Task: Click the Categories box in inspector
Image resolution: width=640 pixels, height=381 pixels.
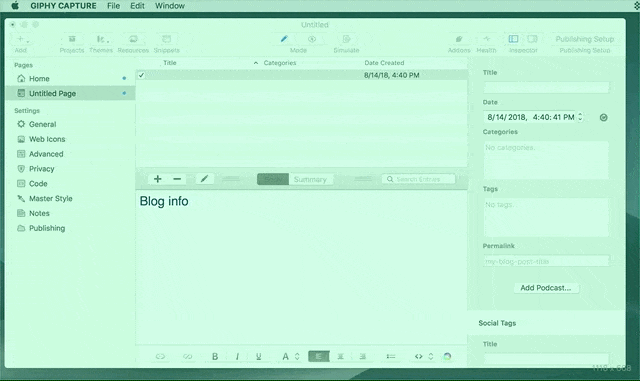Action: tap(546, 160)
